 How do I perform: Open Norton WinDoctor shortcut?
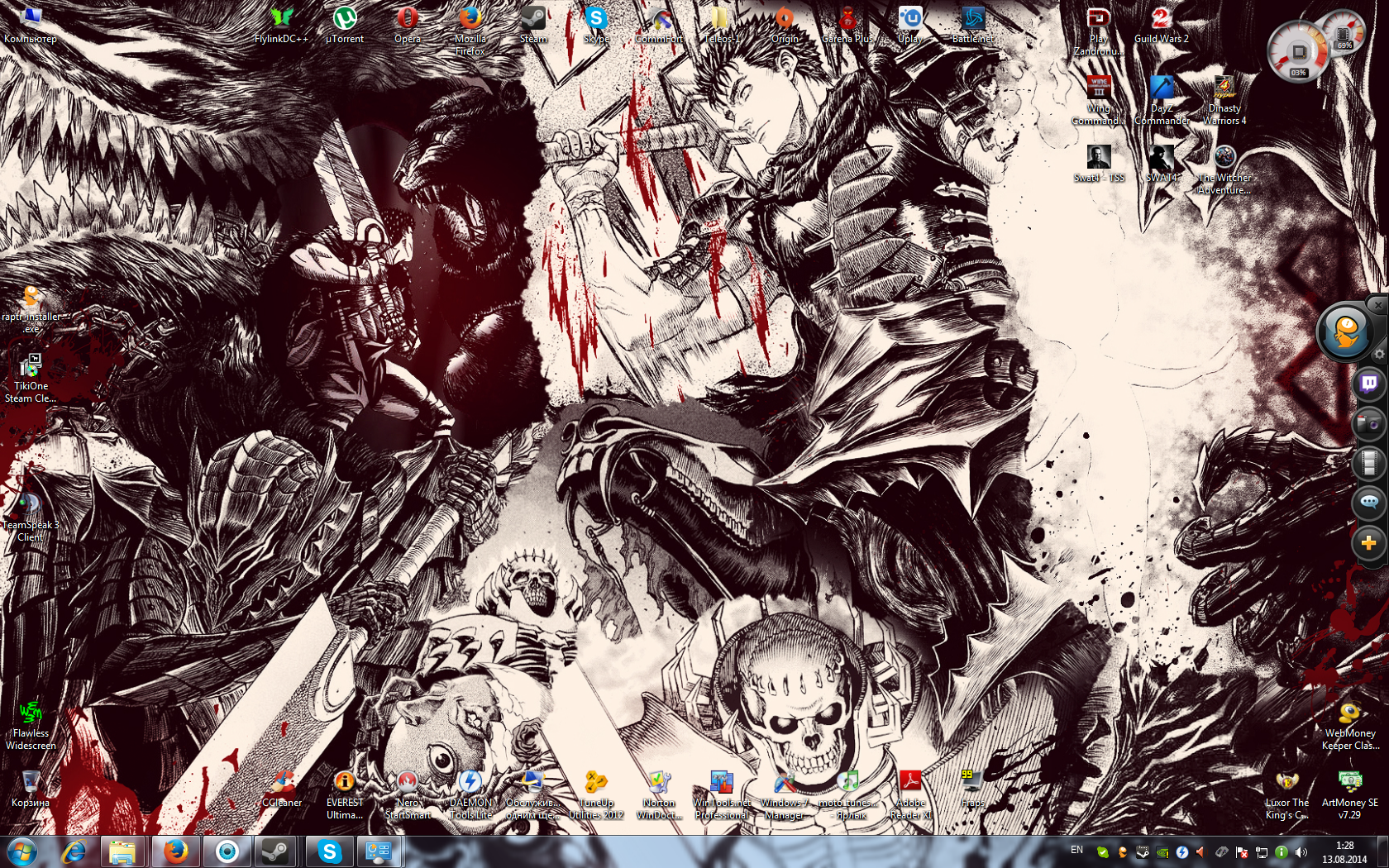pyautogui.click(x=659, y=794)
